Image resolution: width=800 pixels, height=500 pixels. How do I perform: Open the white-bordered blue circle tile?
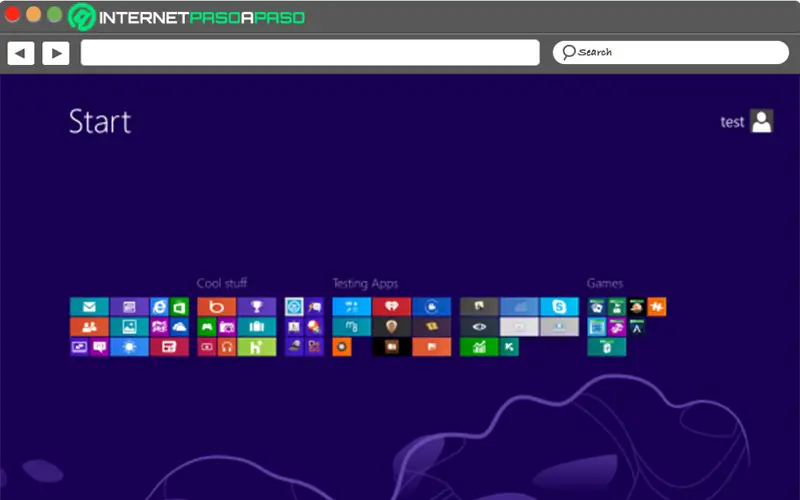coord(294,307)
